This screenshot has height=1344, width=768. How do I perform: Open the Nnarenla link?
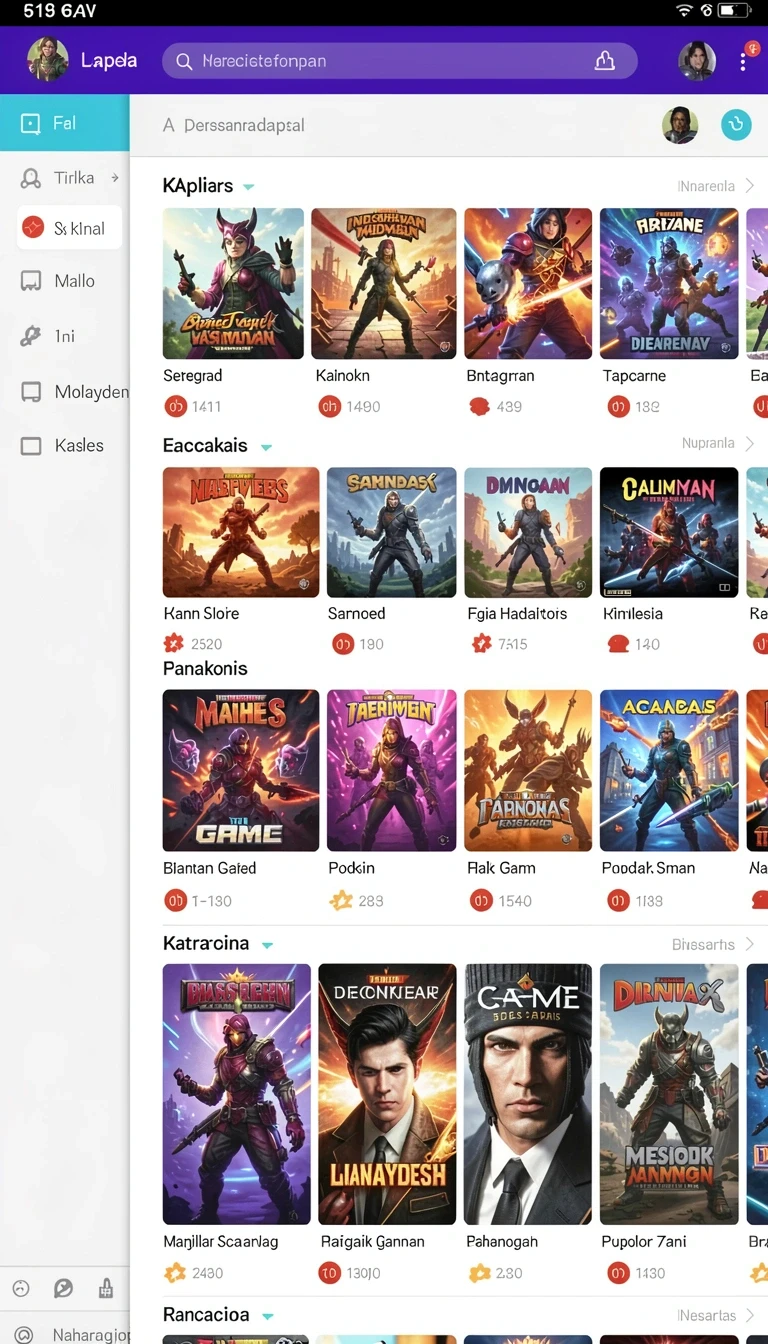[706, 186]
